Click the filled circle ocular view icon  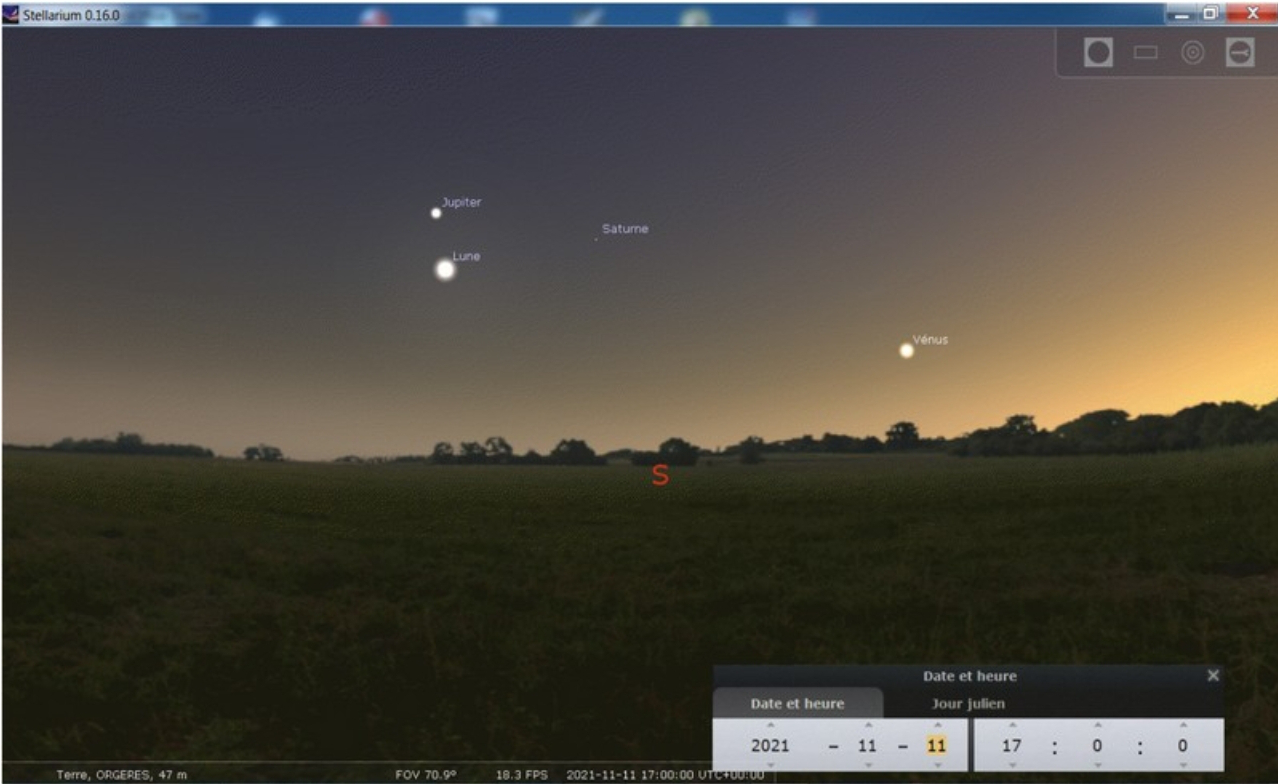point(1098,54)
